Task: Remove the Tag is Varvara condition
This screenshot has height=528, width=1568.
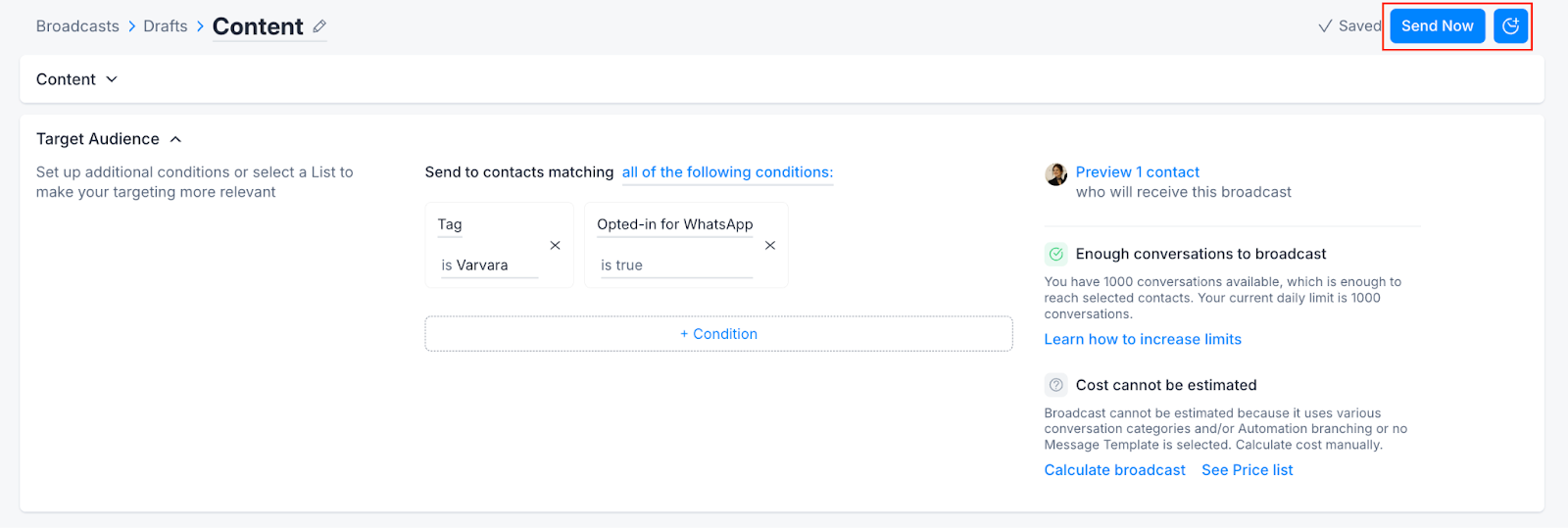Action: coord(555,245)
